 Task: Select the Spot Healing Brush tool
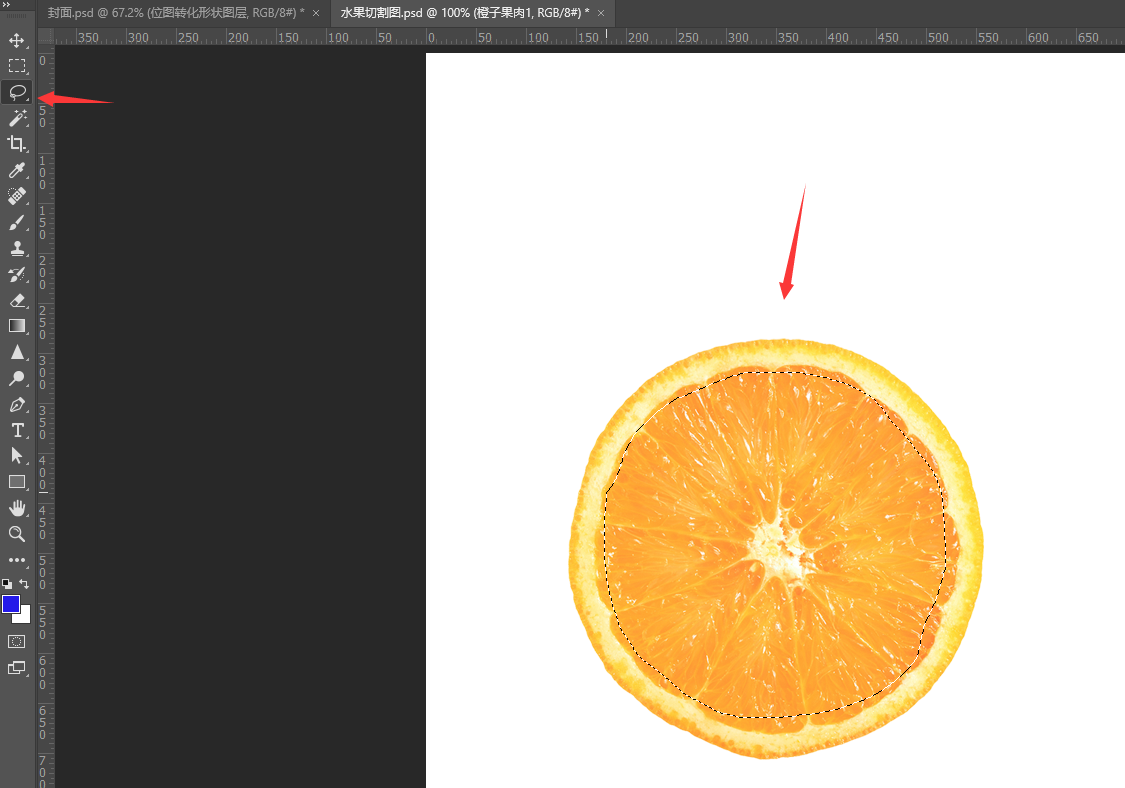coord(17,196)
